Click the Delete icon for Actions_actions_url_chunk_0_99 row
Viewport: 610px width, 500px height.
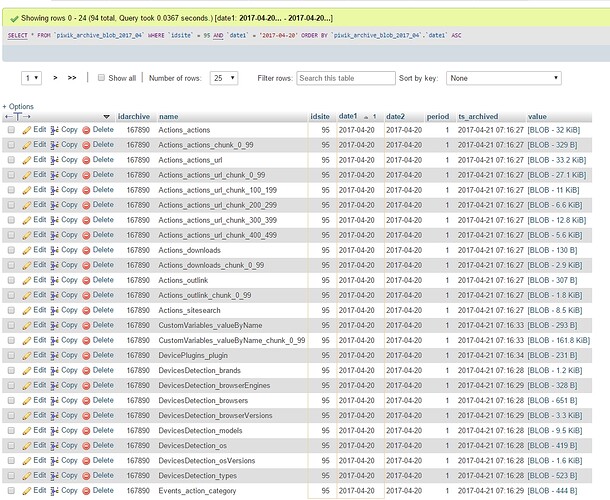tap(86, 175)
